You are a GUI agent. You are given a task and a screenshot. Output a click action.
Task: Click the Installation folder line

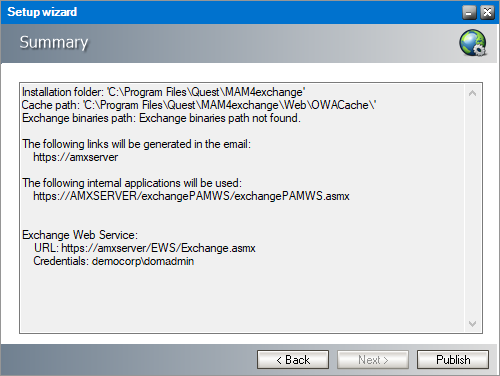(163, 92)
